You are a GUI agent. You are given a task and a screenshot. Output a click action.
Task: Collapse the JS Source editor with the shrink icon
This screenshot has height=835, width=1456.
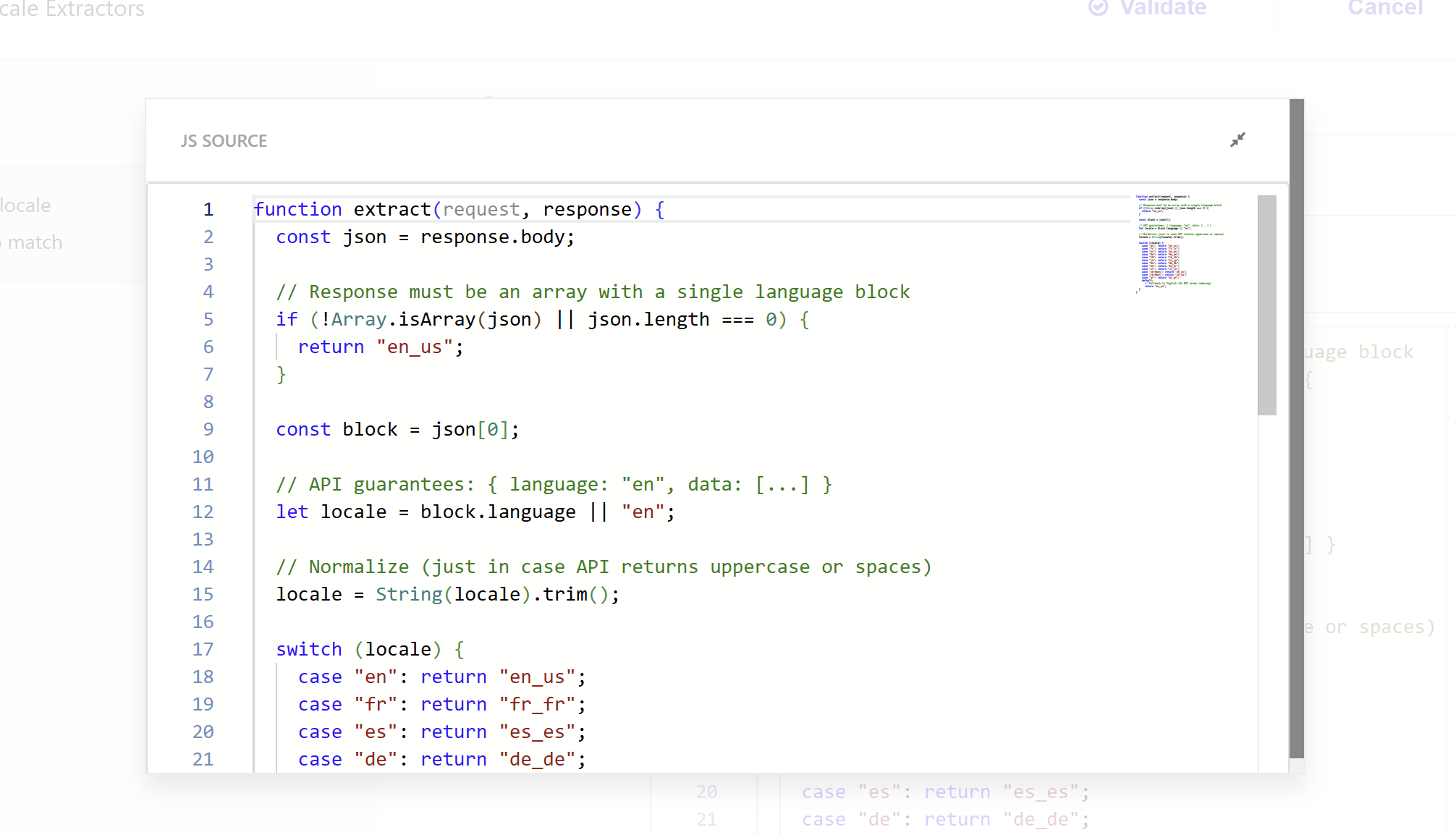coord(1237,140)
